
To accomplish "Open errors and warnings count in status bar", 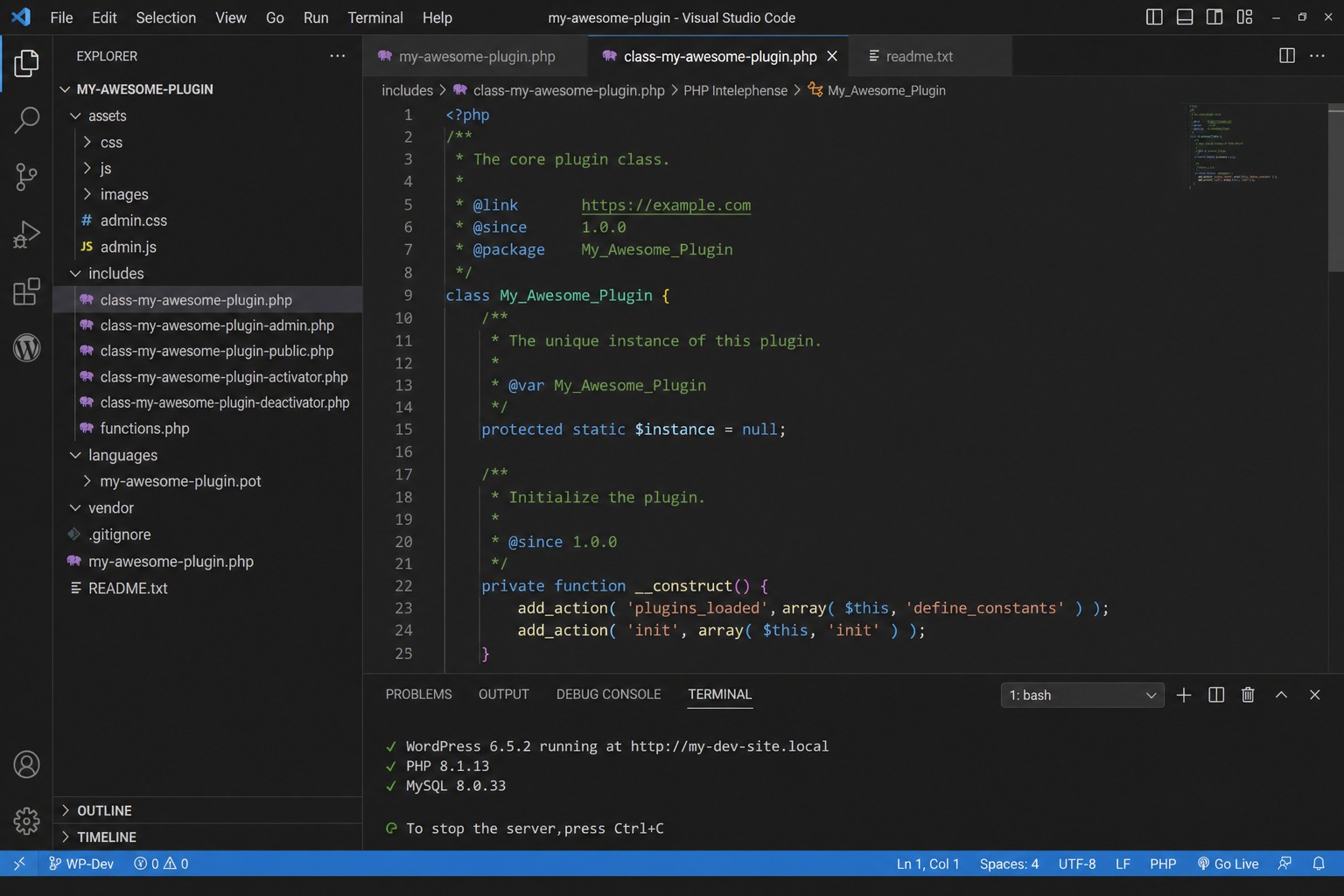I will (161, 864).
